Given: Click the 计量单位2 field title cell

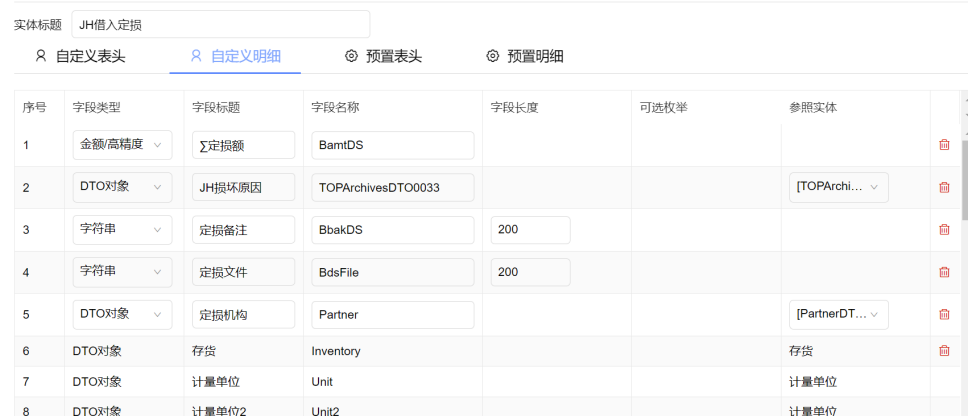Looking at the screenshot, I should (243, 409).
